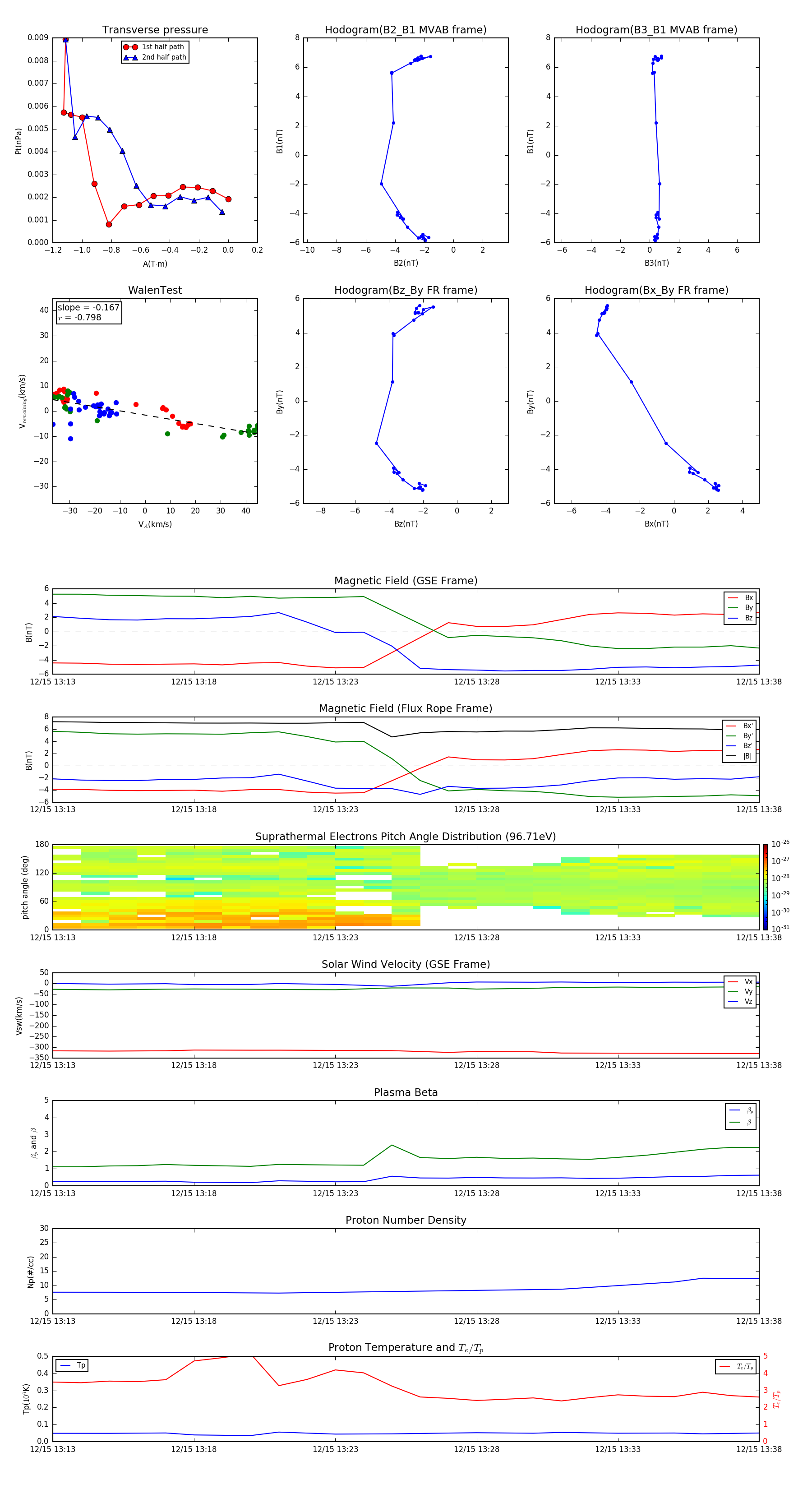Click the 'Proton Temperature and Te/Tp' title

[406, 1348]
